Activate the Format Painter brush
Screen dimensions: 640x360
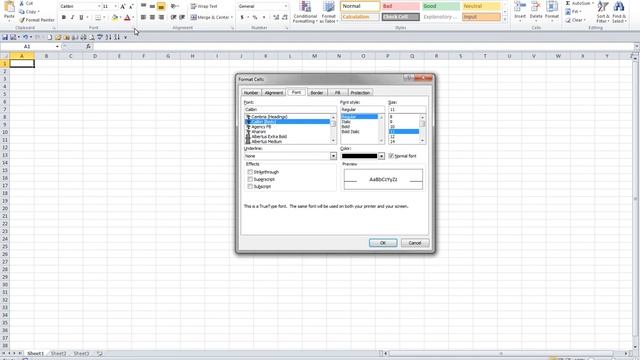(x=22, y=20)
